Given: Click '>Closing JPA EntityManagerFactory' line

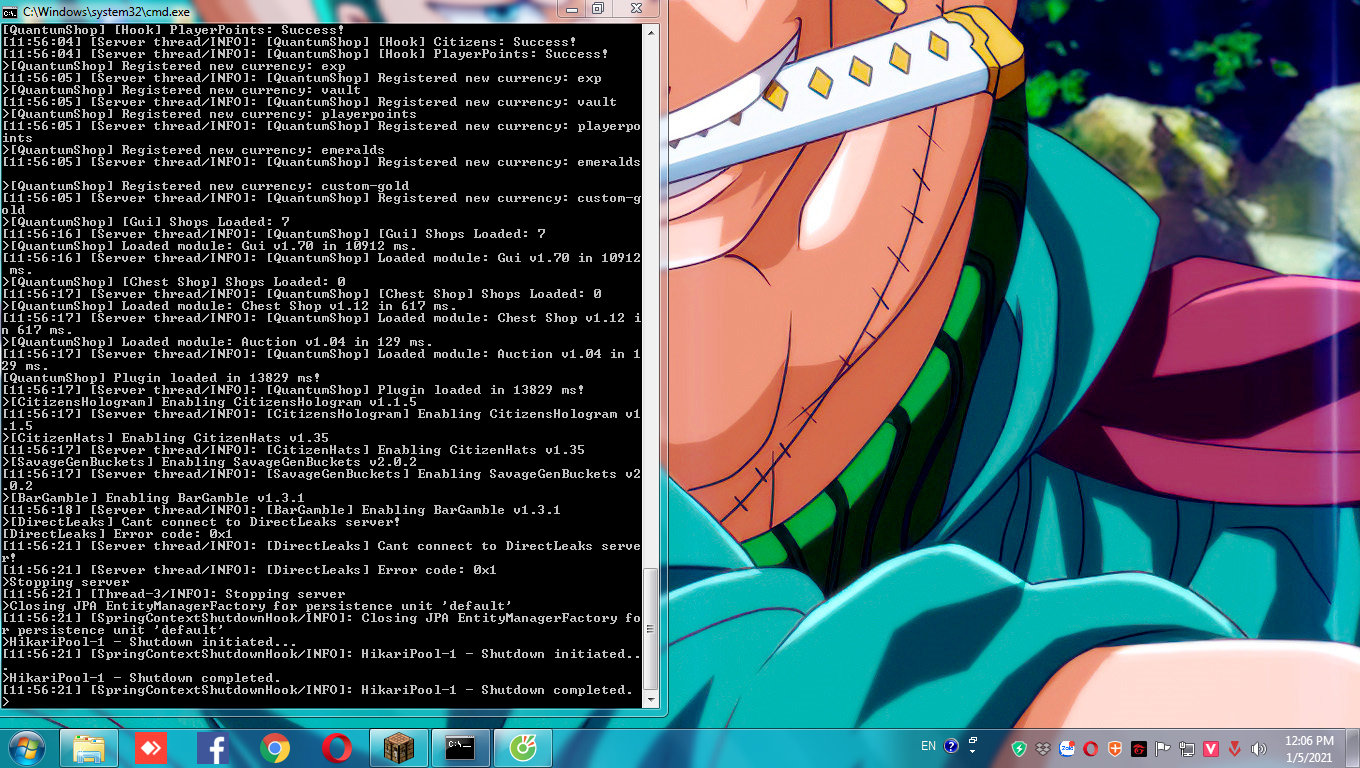Looking at the screenshot, I should click(258, 606).
